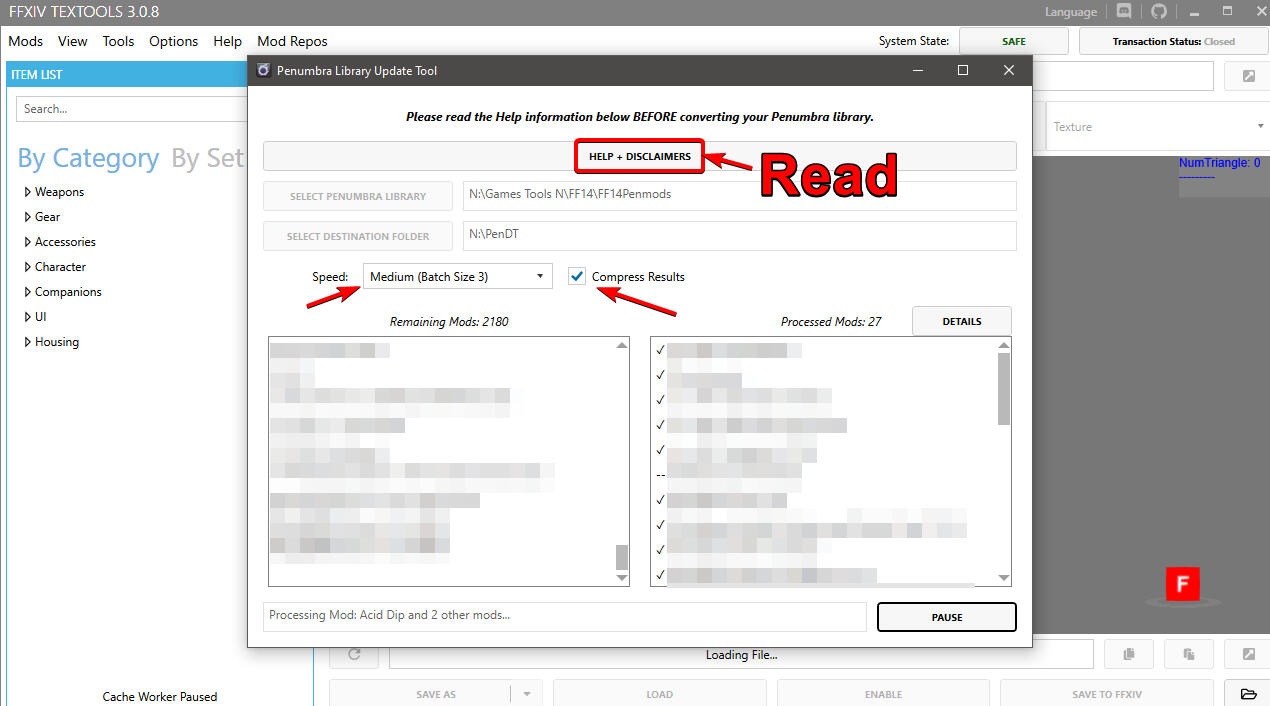
Task: Click the red F marker in viewport
Action: [x=1182, y=584]
